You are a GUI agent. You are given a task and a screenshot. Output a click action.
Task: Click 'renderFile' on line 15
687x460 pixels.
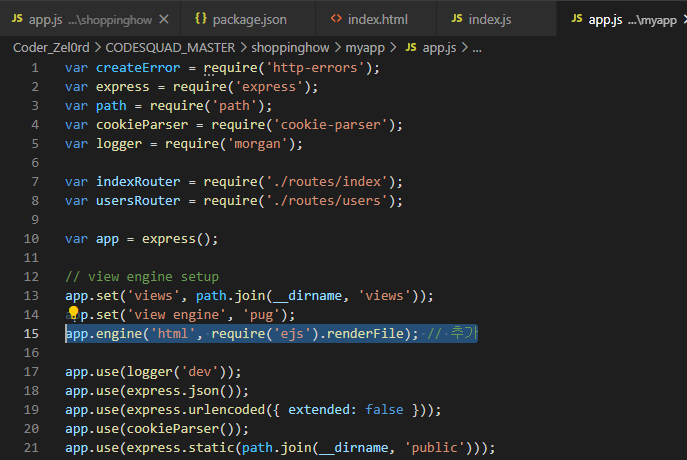pos(365,334)
